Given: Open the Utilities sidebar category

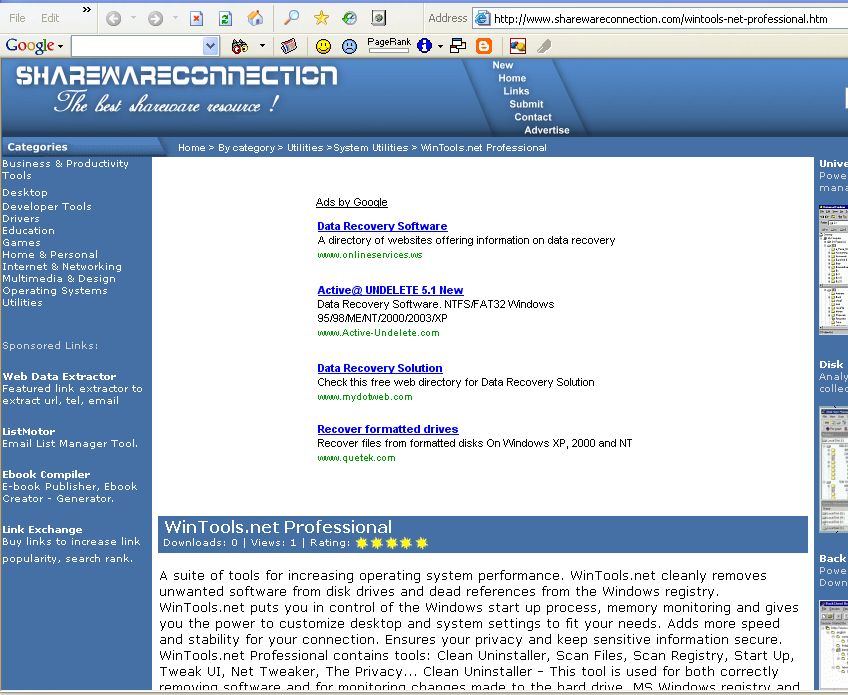Looking at the screenshot, I should point(22,302).
